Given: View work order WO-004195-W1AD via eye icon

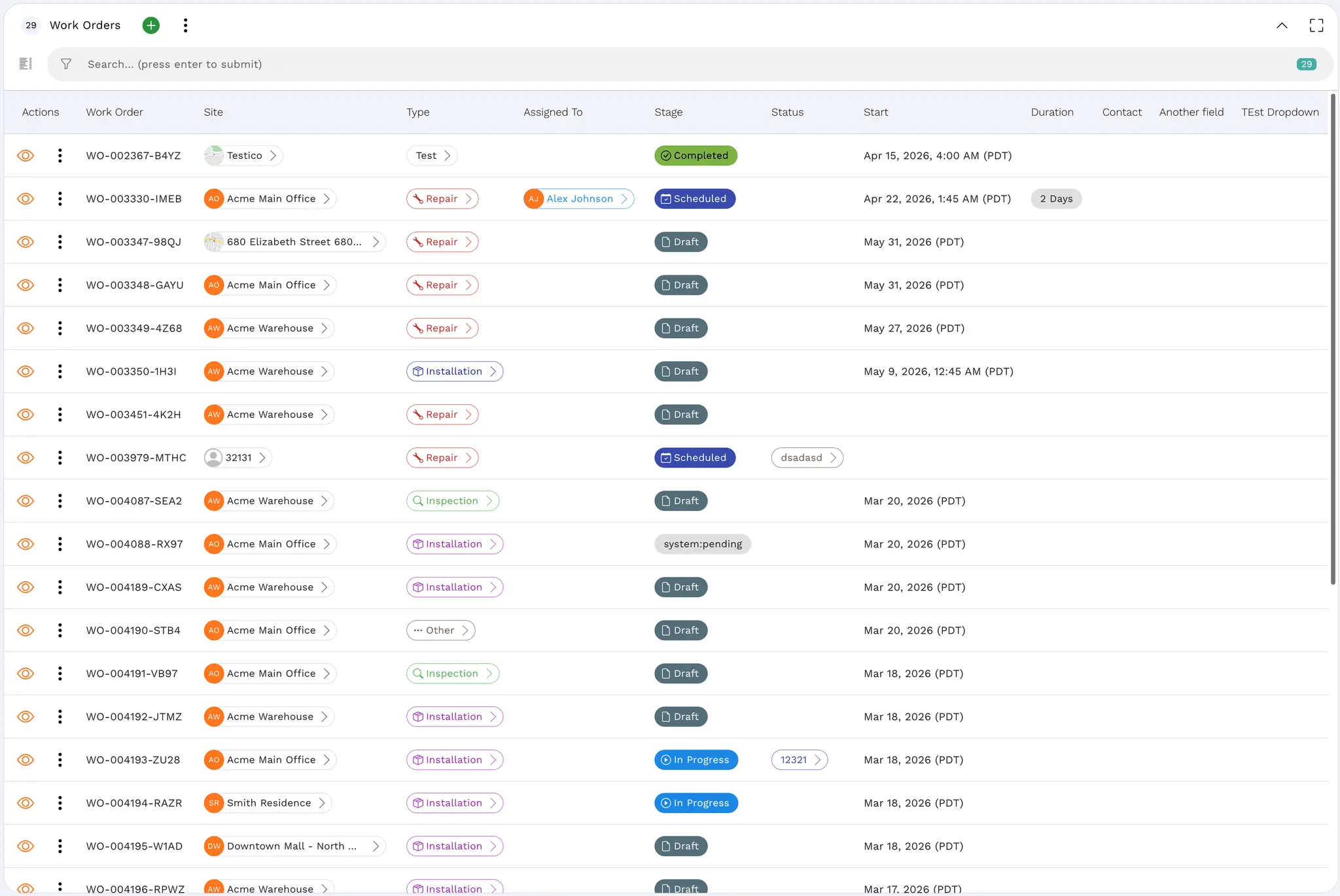Looking at the screenshot, I should 26,846.
